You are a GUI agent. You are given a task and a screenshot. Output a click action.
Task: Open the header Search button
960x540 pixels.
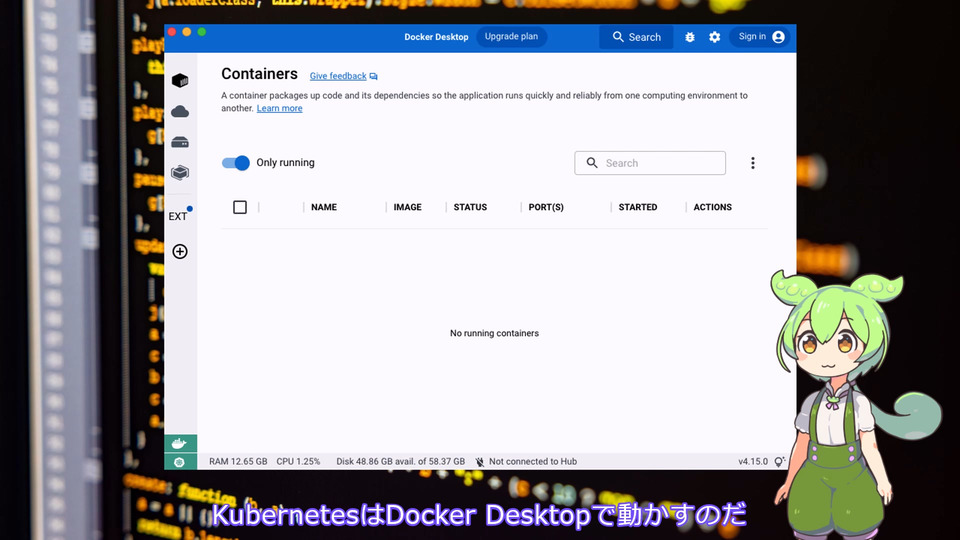(x=637, y=37)
